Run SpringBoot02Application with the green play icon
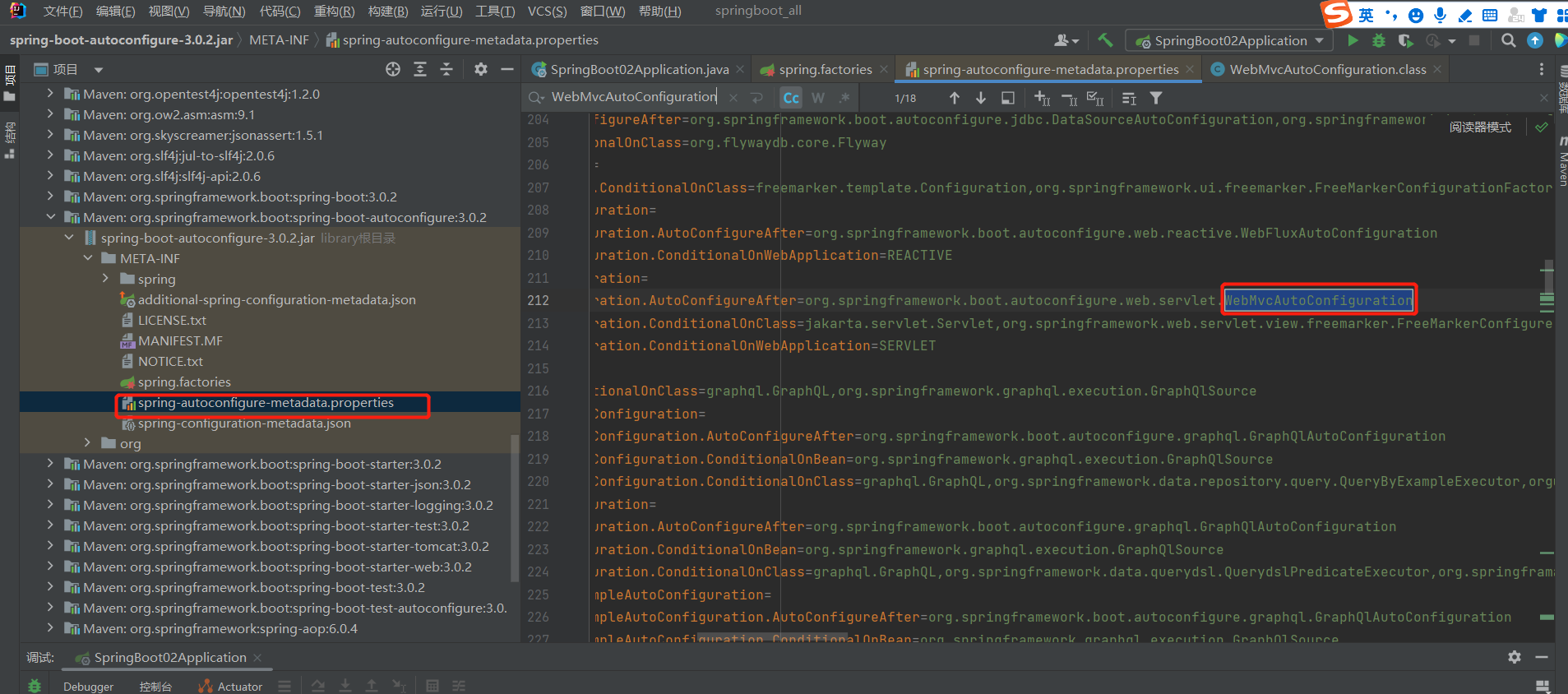1568x694 pixels. point(1353,40)
